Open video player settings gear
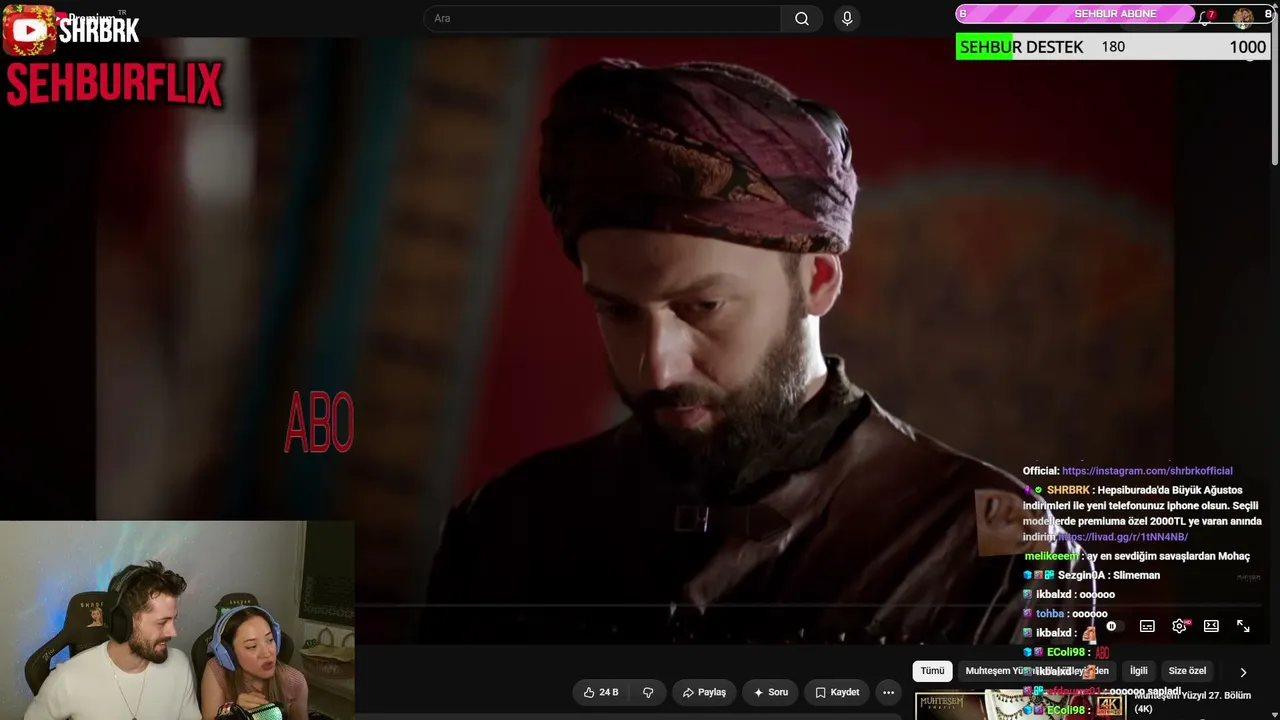Viewport: 1280px width, 720px height. click(1179, 627)
